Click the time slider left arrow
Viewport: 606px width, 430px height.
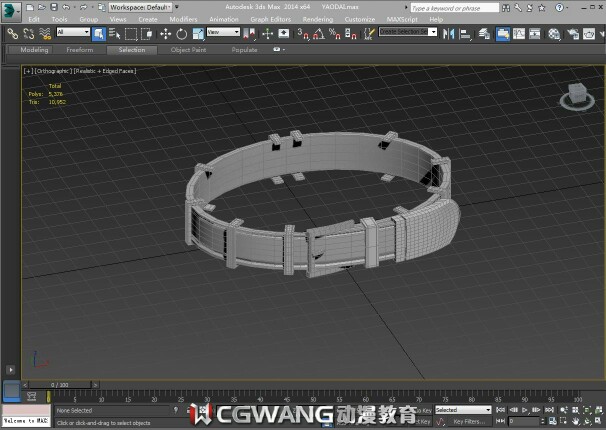(25, 385)
